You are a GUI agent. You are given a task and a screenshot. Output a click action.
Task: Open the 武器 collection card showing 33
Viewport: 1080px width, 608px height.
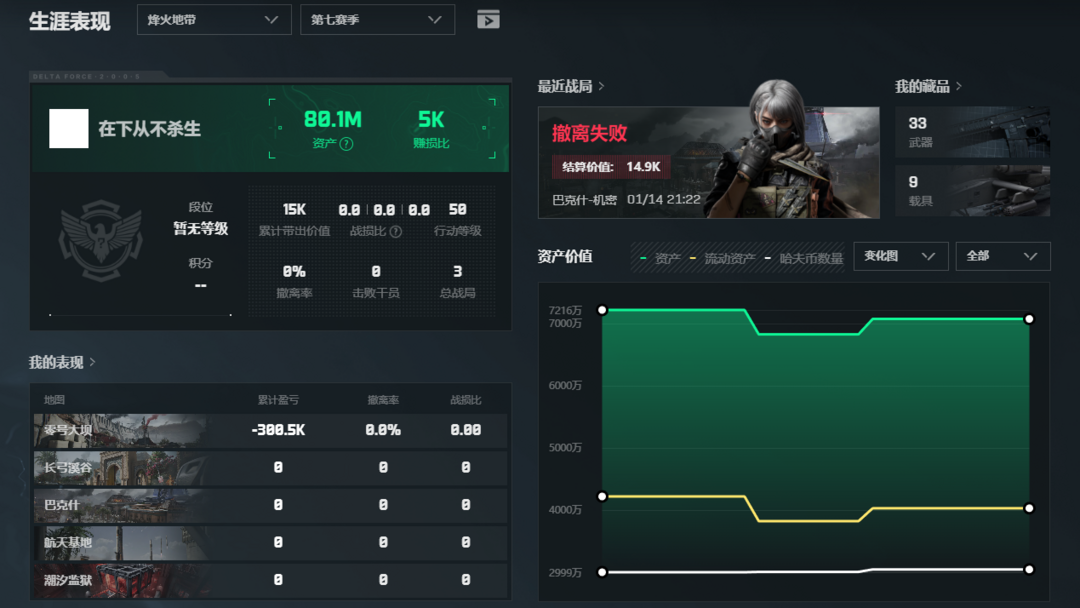point(972,132)
